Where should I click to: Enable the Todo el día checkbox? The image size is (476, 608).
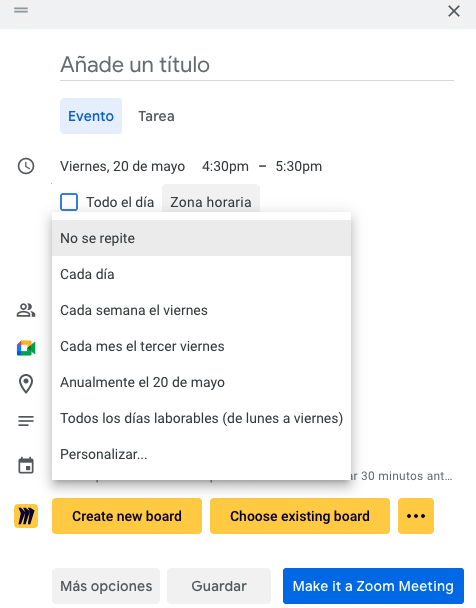pos(69,202)
